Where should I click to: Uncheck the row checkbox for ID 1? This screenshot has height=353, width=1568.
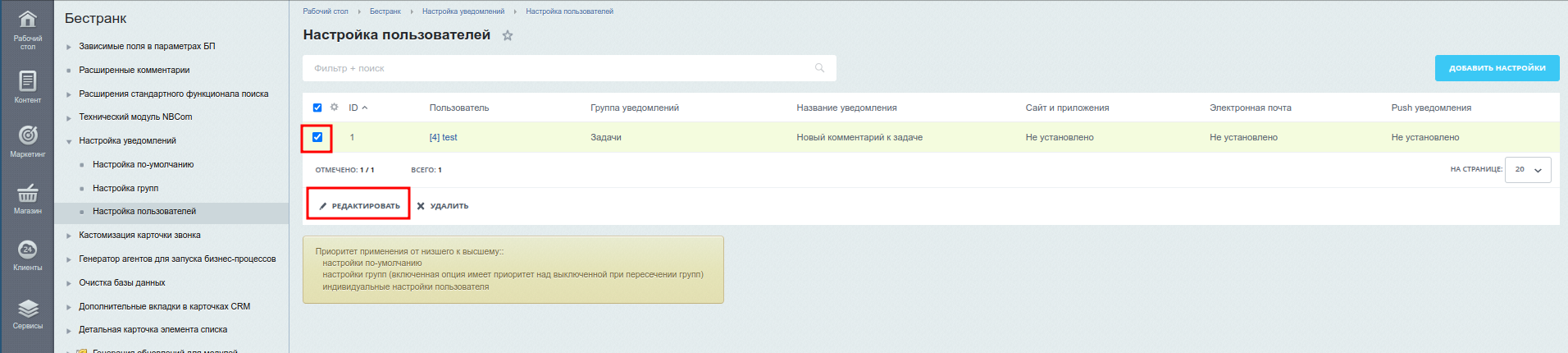317,137
